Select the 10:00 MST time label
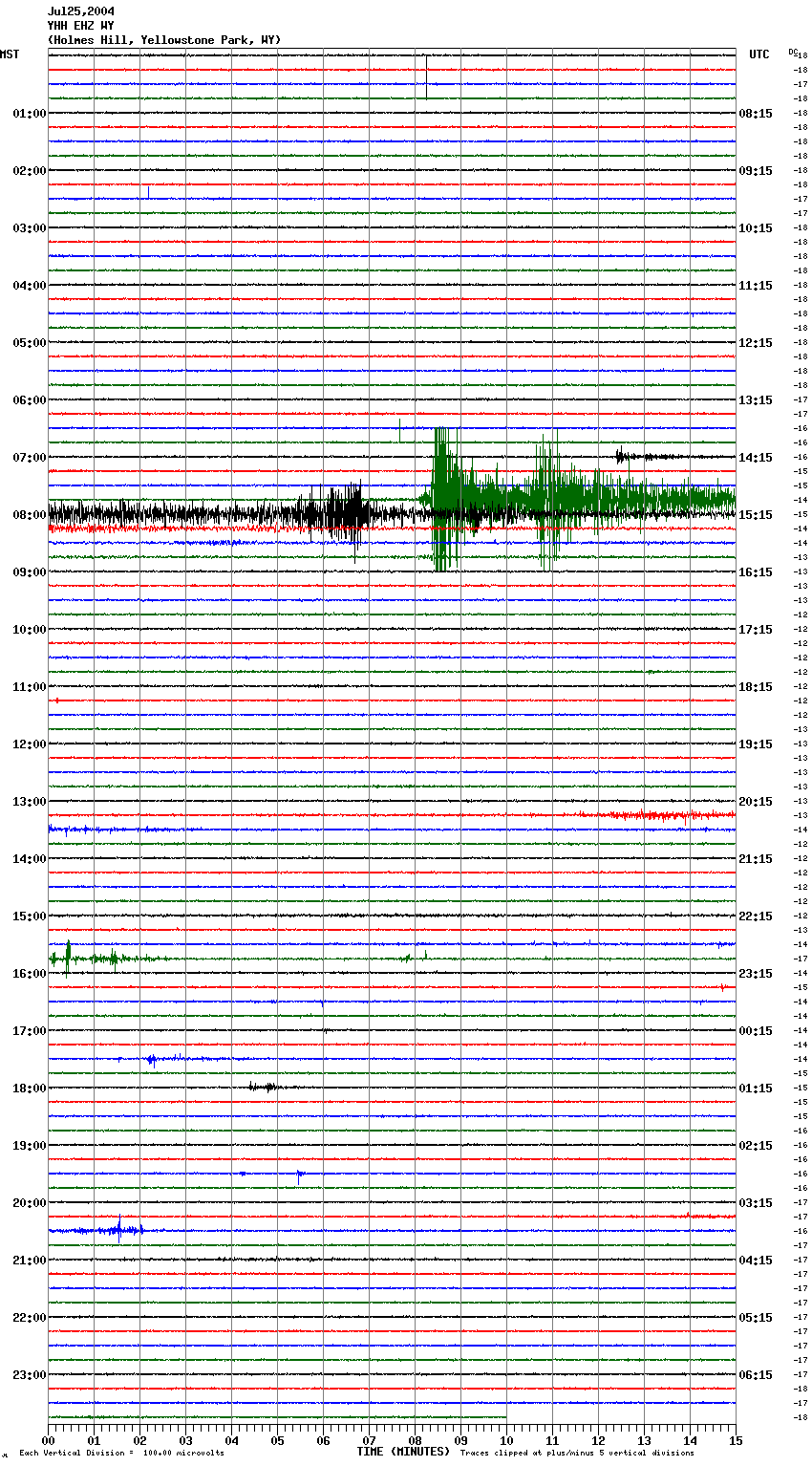Image resolution: width=812 pixels, height=1466 pixels. (x=30, y=630)
